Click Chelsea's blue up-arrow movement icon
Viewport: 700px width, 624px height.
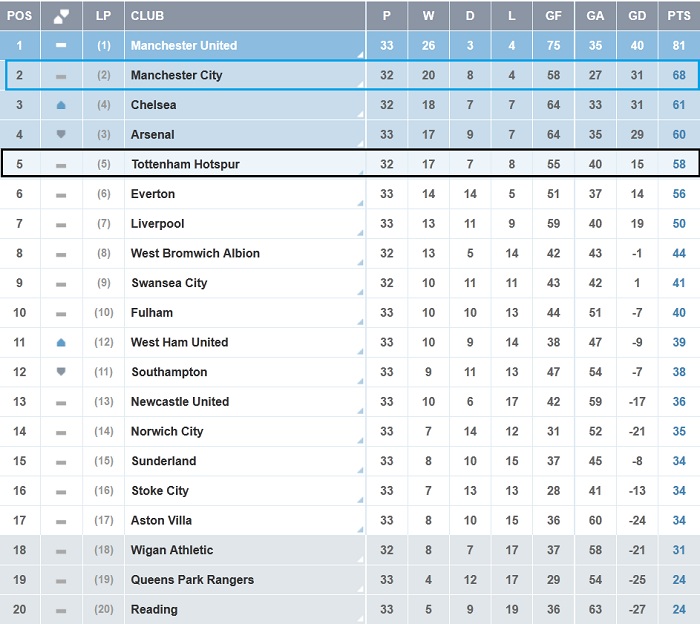point(61,105)
